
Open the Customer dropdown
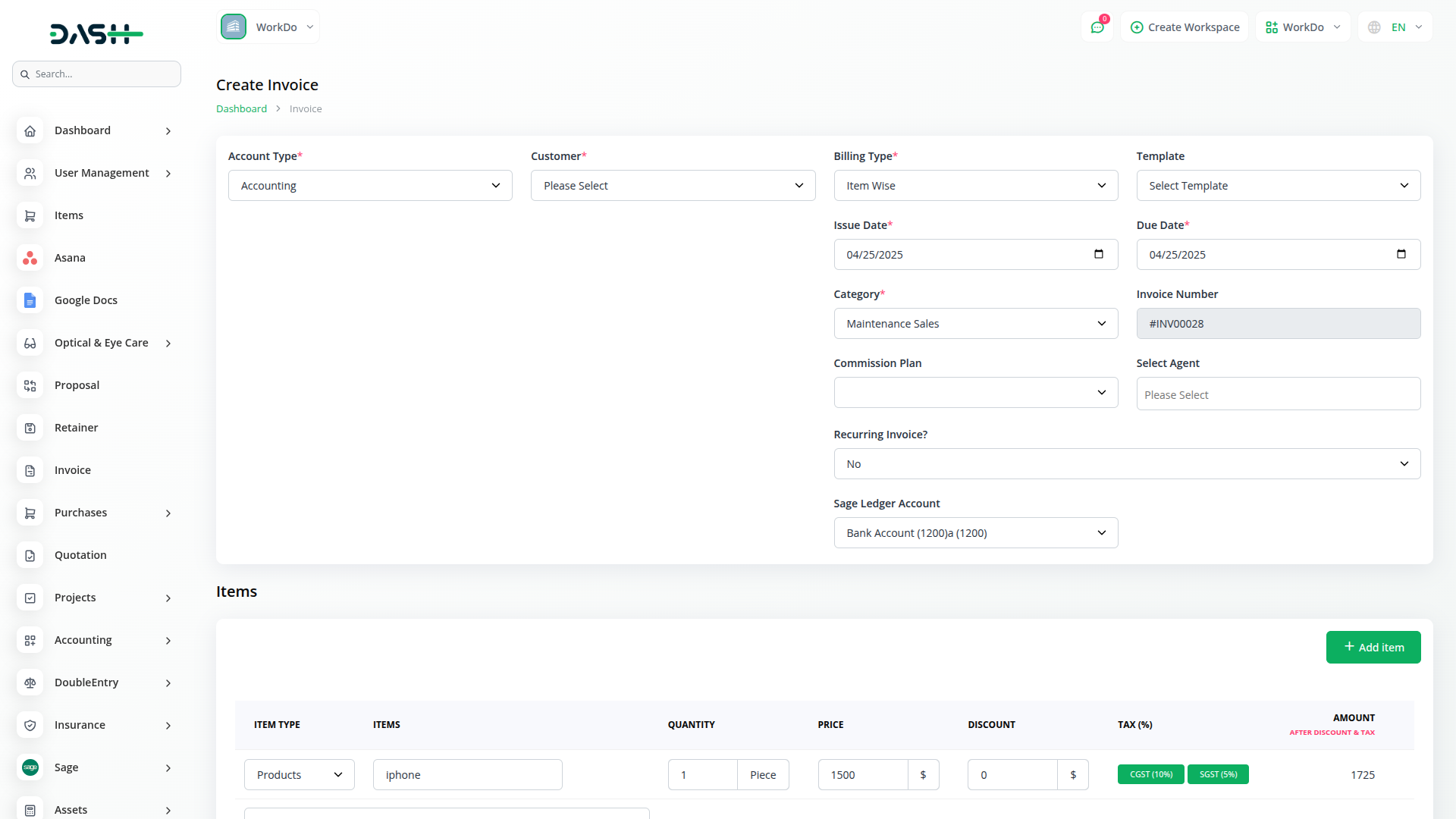(673, 186)
